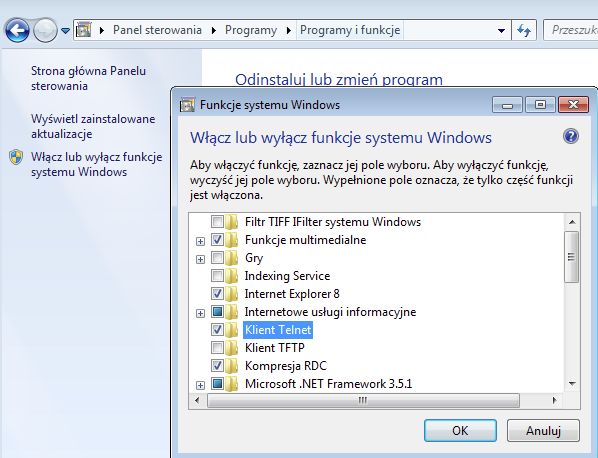The height and width of the screenshot is (458, 598).
Task: Open Wyświetl zainstalowane aktualizacje link
Action: [x=93, y=126]
